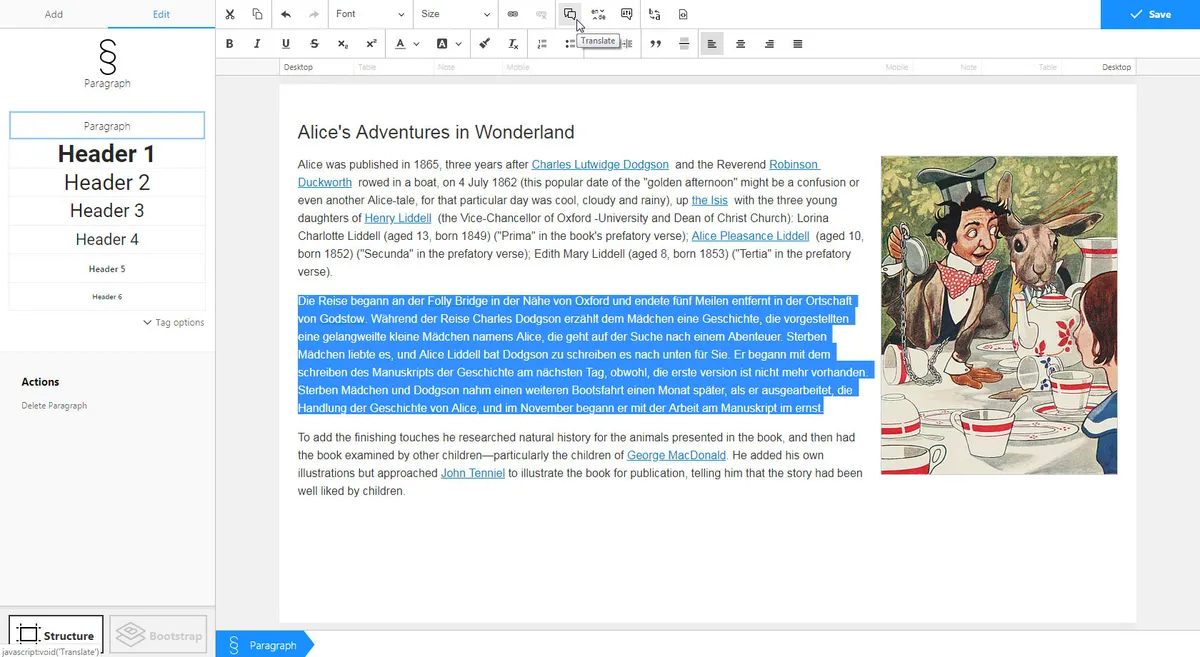Insert a hyperlink with the link icon

coord(513,14)
